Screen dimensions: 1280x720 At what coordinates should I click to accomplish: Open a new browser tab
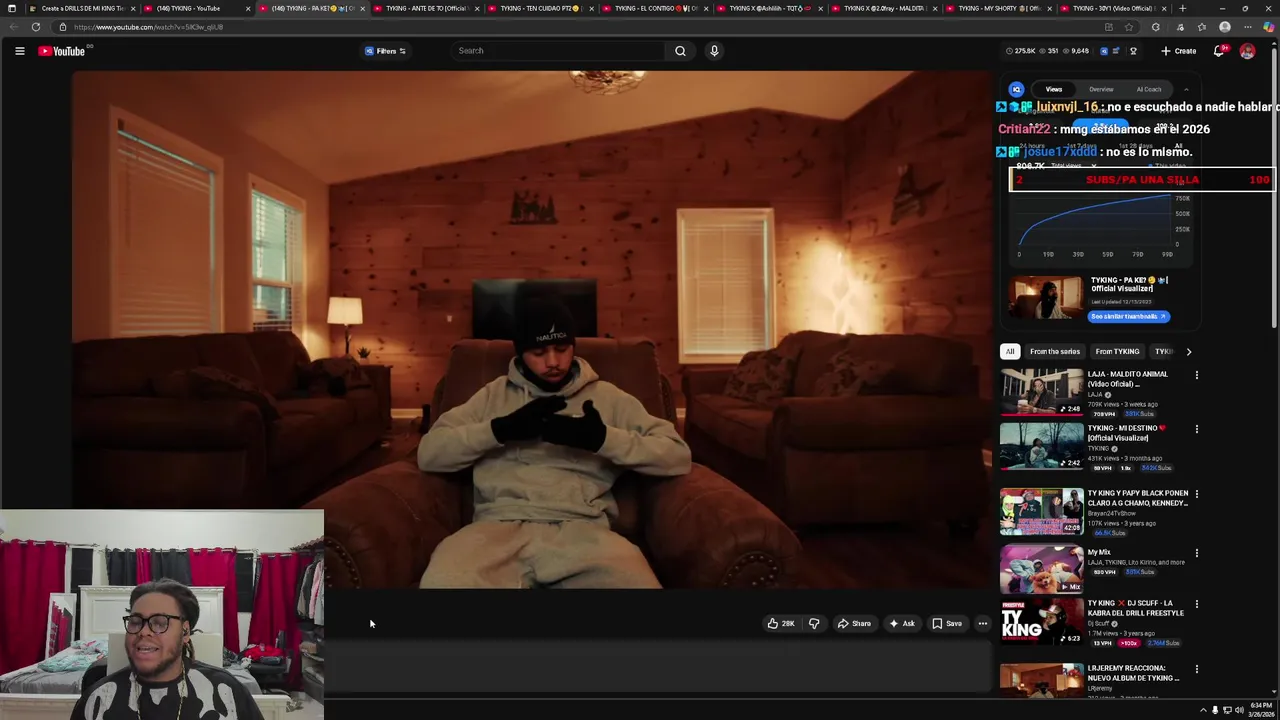click(1182, 8)
